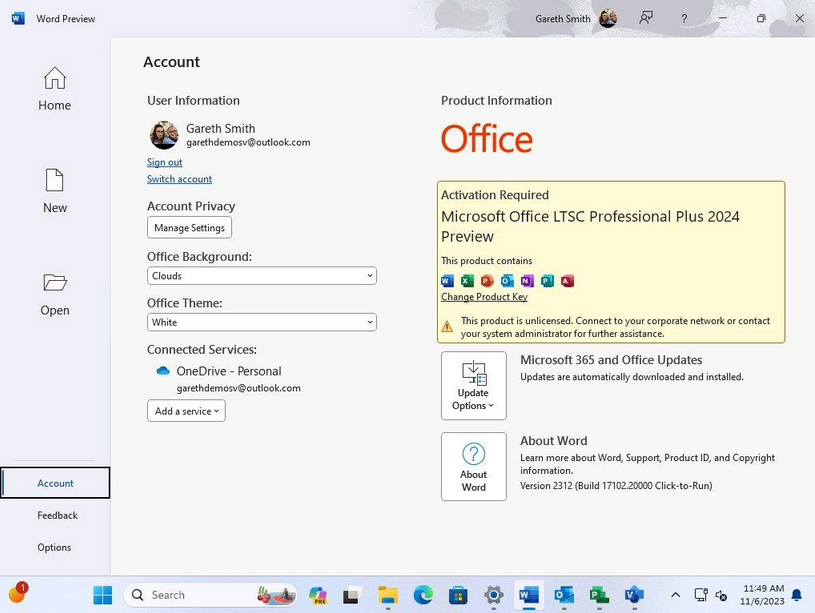Click the Version 2312 build text
Screen dimensions: 815x613
click(x=616, y=486)
